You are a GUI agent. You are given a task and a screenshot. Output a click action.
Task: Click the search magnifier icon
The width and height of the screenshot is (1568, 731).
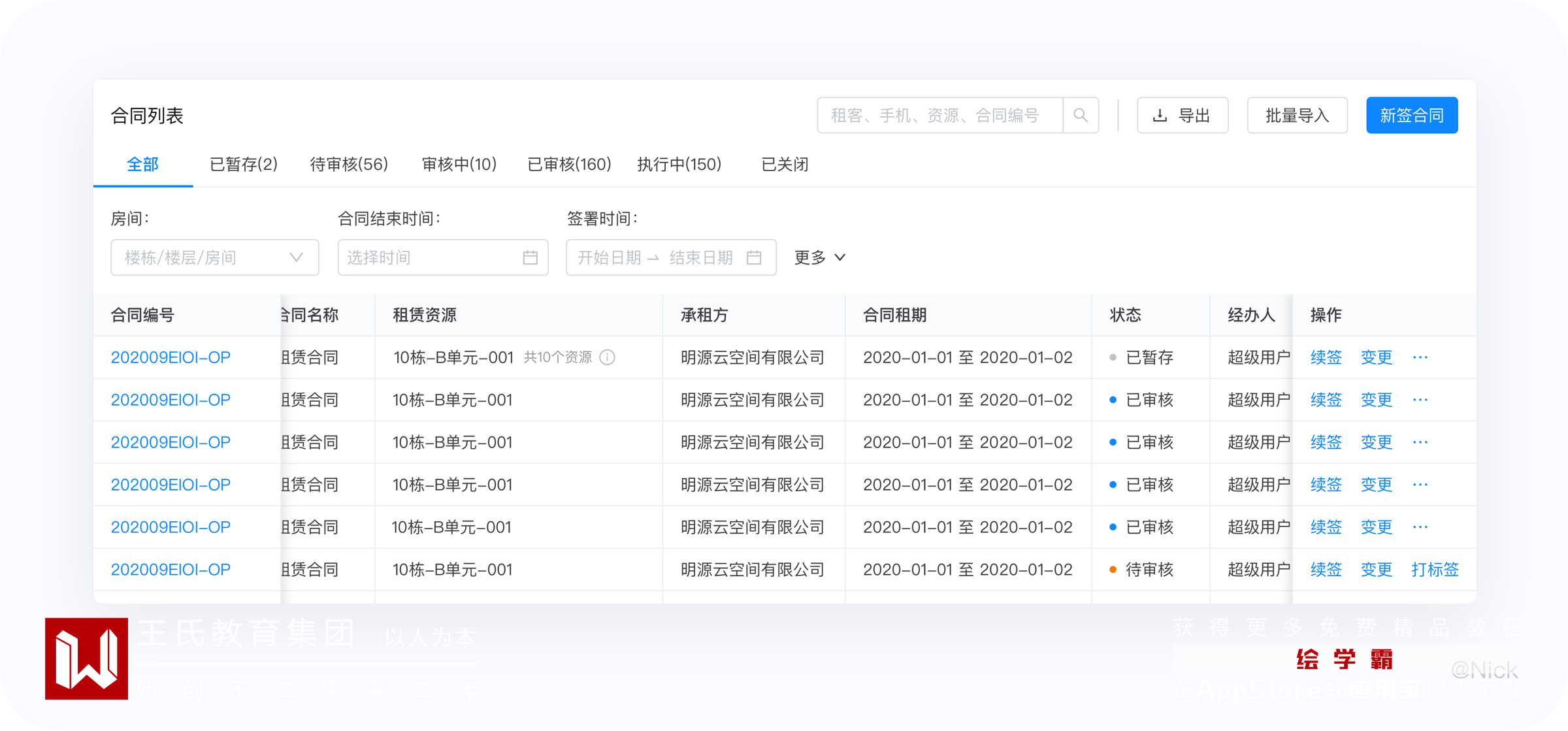pos(1081,116)
